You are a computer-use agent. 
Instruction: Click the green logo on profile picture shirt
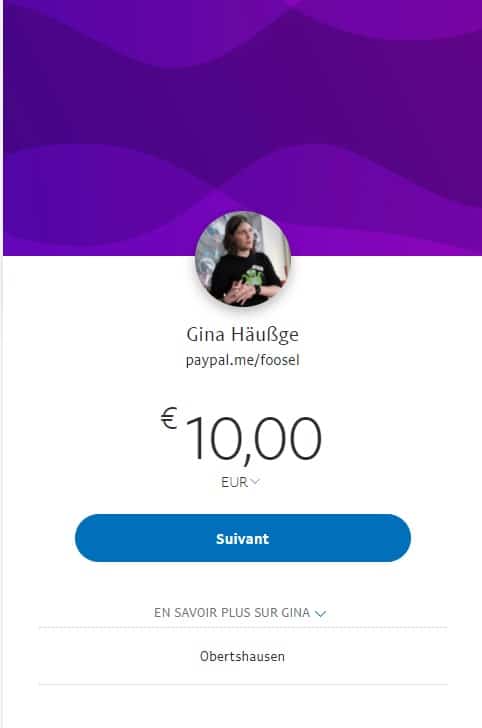[x=252, y=276]
